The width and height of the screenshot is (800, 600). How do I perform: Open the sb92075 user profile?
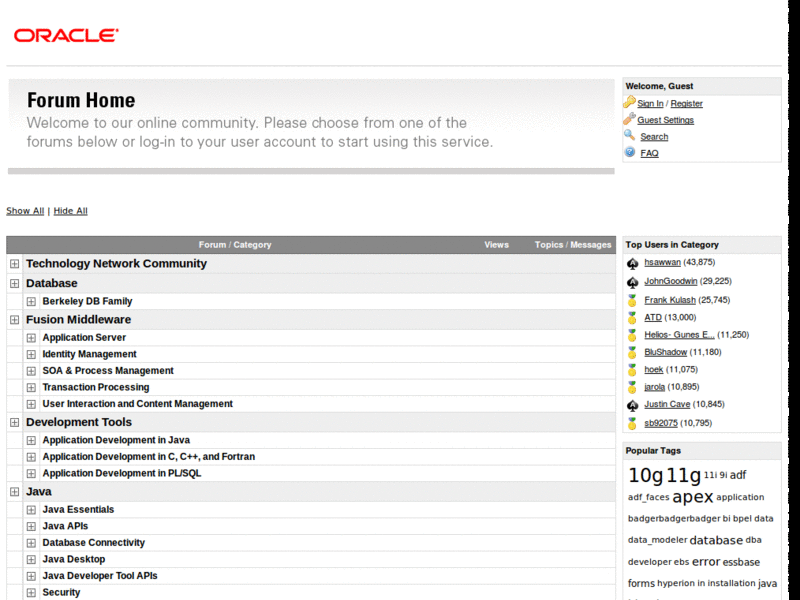[x=661, y=423]
